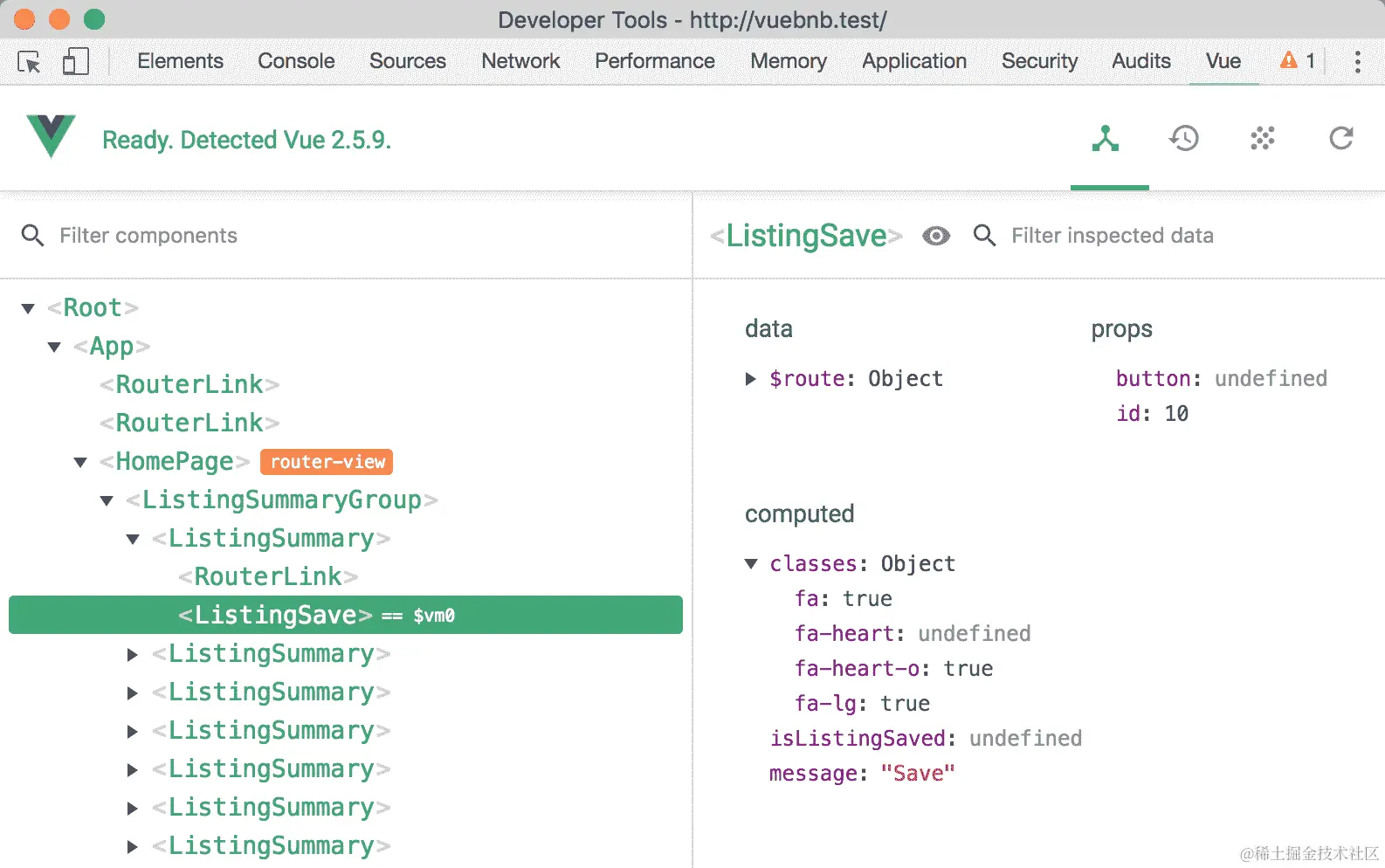This screenshot has width=1385, height=868.
Task: Switch to the Console tab
Action: 296,61
